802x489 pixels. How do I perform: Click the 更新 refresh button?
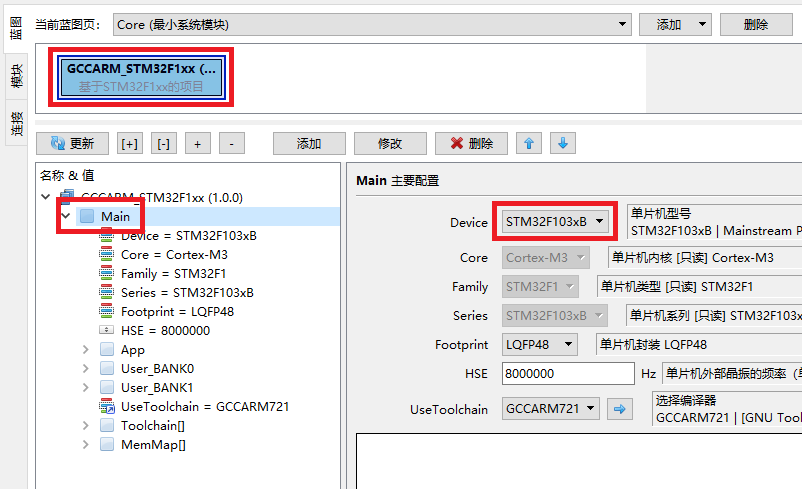(72, 144)
